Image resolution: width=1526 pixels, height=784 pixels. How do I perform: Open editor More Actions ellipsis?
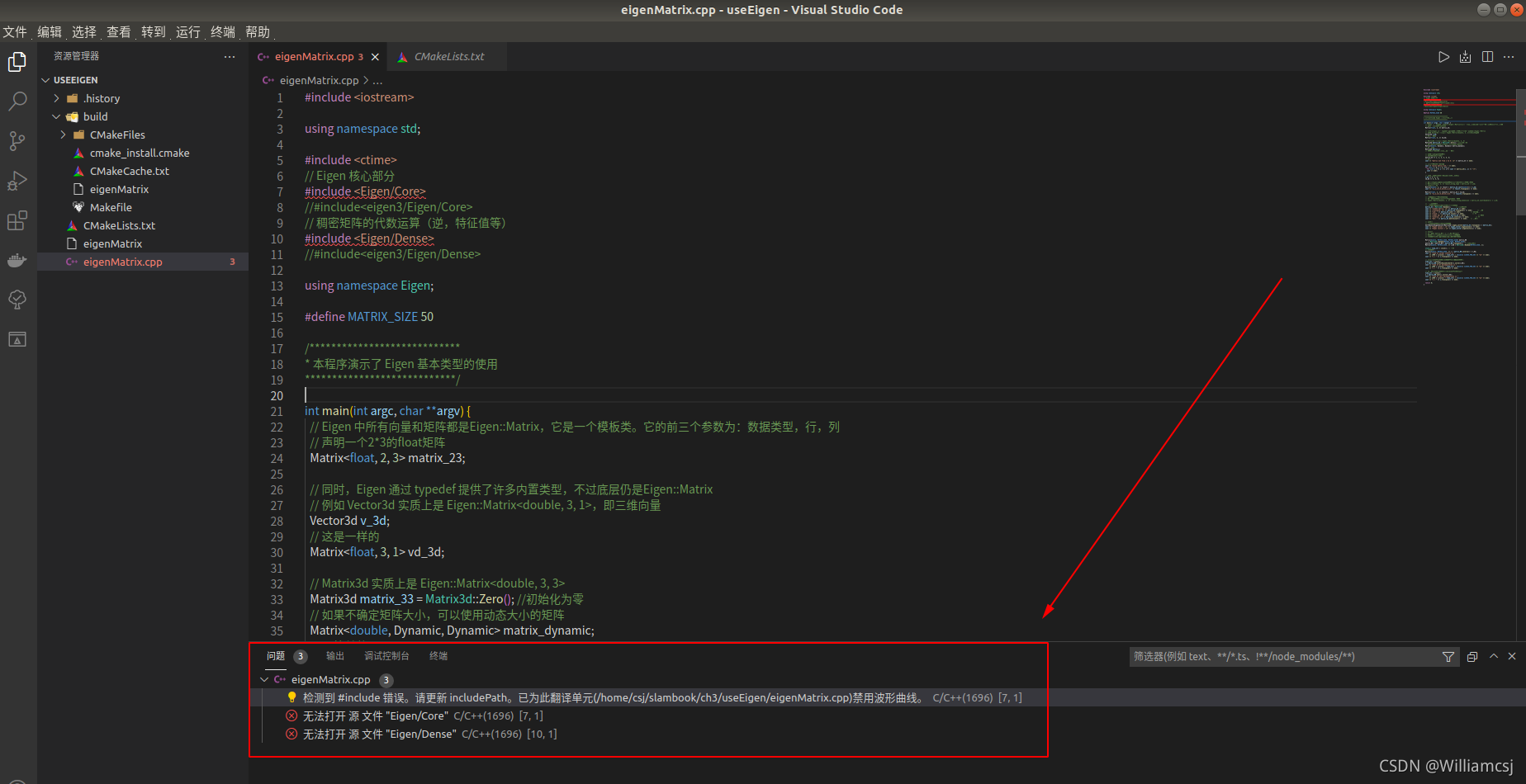(x=1509, y=57)
